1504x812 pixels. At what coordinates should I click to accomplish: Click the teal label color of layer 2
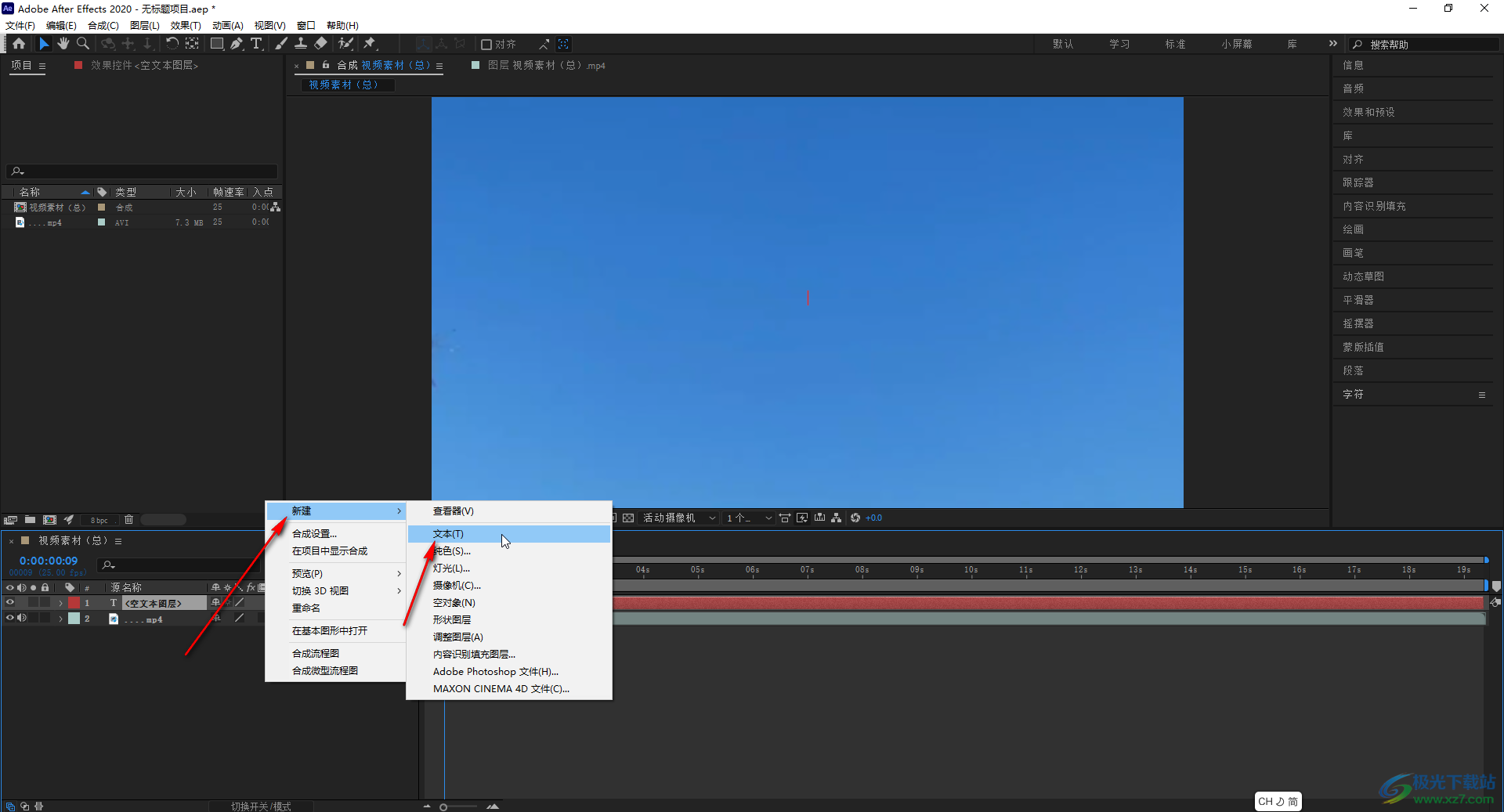pyautogui.click(x=74, y=619)
